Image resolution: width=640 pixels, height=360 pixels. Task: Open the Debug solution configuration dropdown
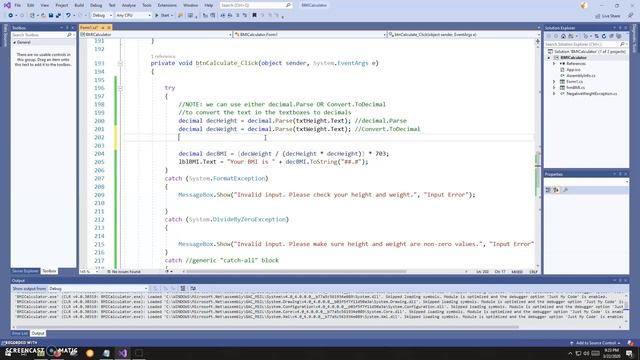[x=102, y=16]
